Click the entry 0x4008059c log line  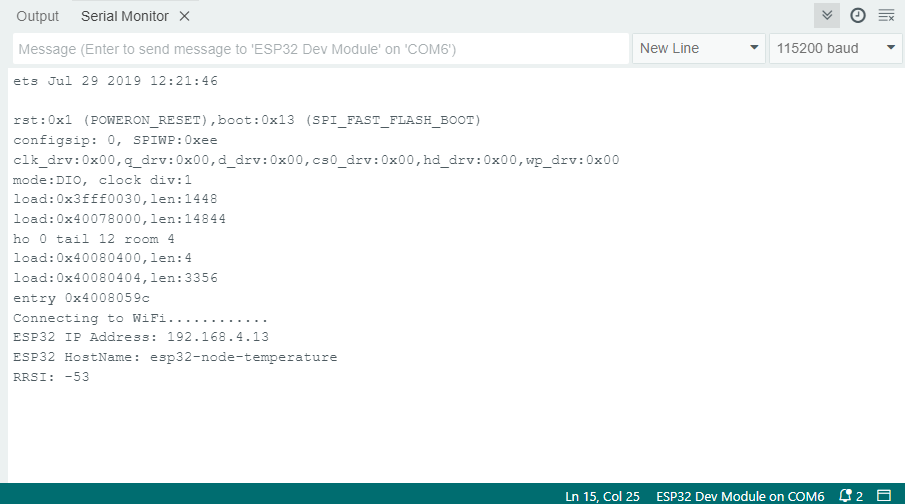[81, 298]
